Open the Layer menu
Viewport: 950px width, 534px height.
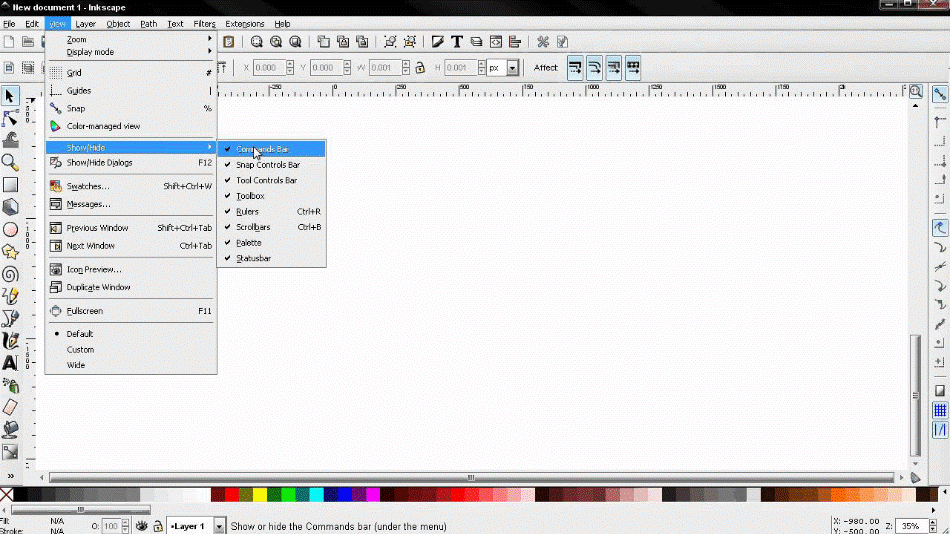click(85, 24)
